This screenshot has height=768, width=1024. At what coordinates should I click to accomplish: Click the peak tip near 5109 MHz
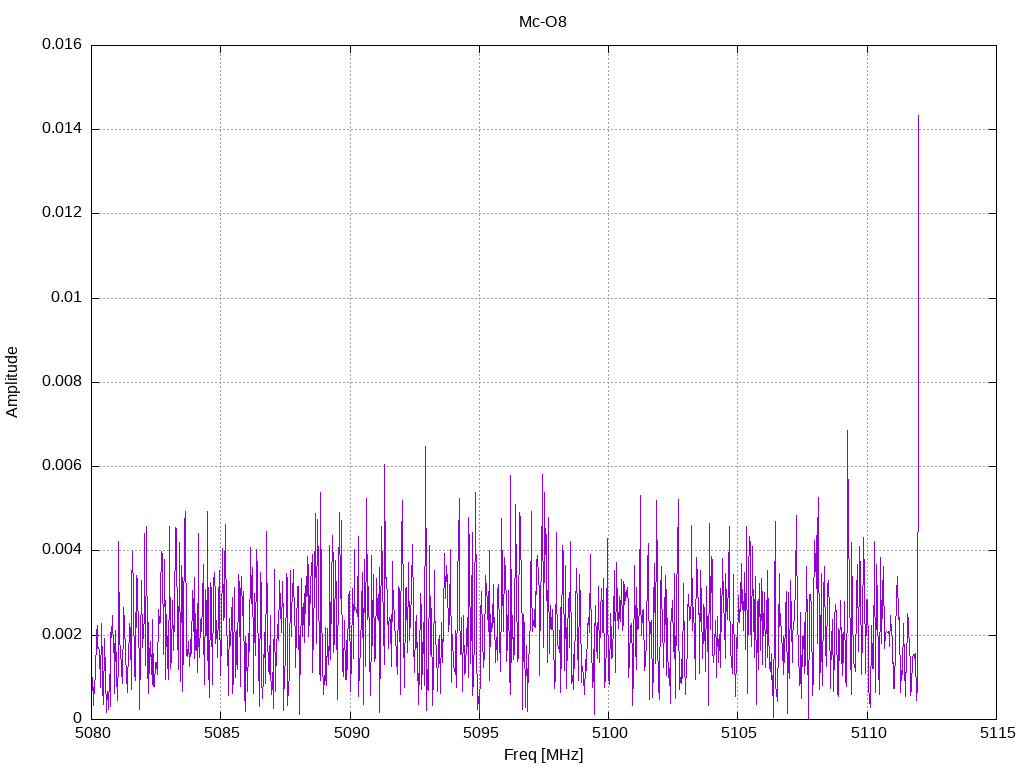pos(847,432)
